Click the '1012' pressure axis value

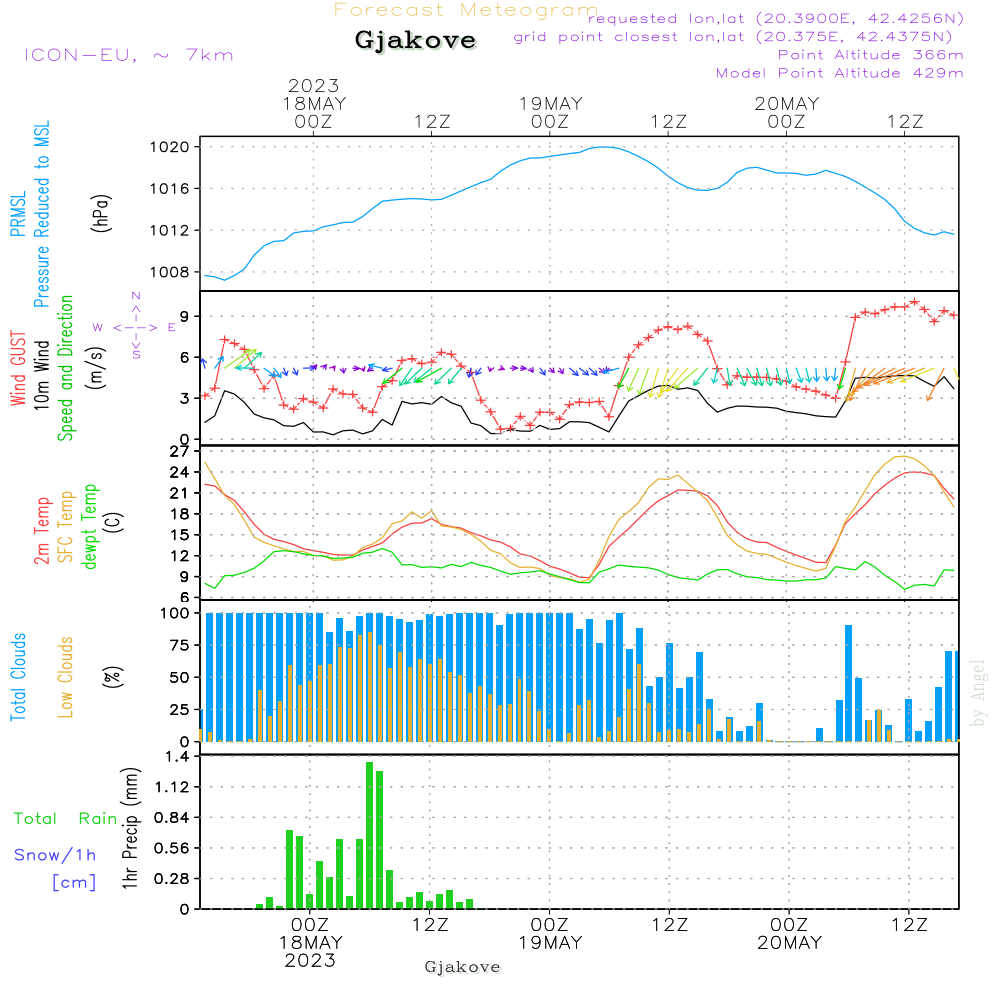[170, 230]
